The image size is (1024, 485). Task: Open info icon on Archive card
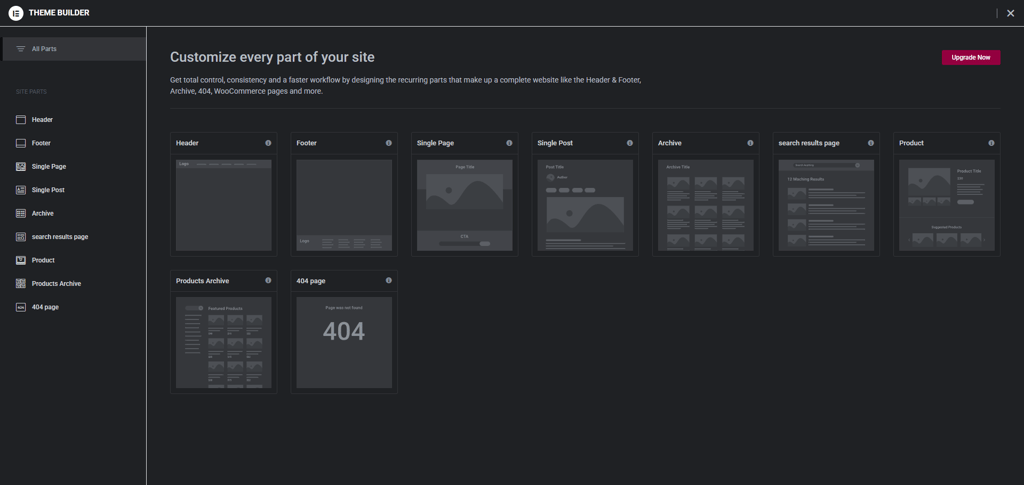[x=750, y=143]
